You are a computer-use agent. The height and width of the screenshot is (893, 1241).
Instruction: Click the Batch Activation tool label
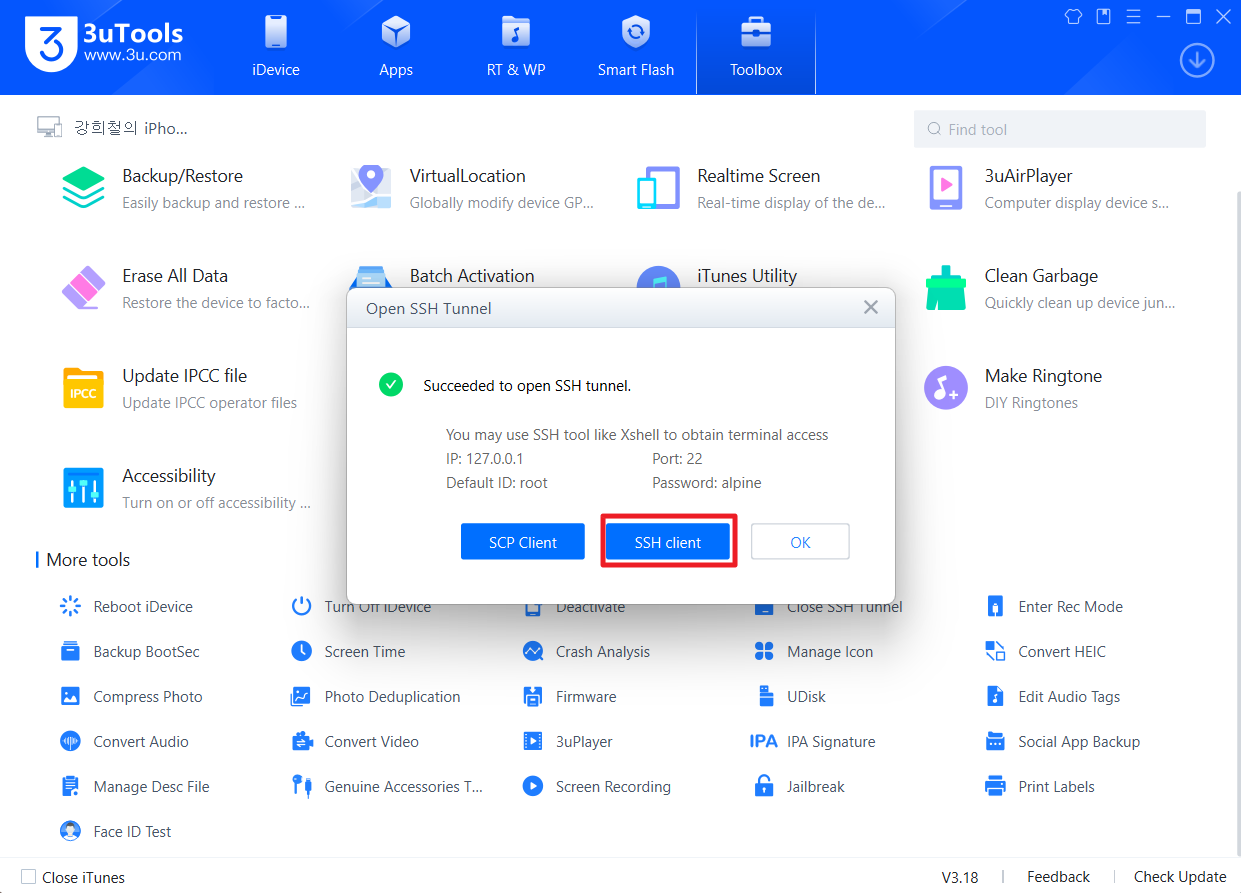tap(472, 276)
